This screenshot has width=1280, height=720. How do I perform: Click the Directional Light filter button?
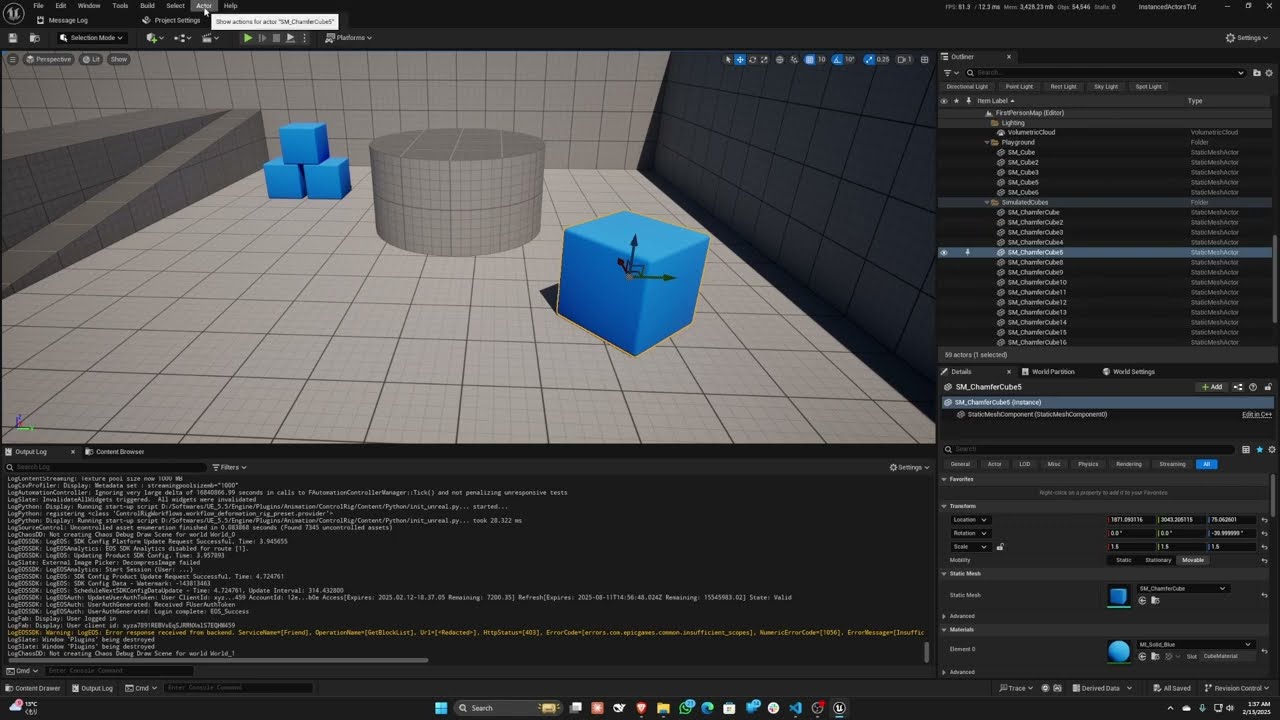click(967, 86)
